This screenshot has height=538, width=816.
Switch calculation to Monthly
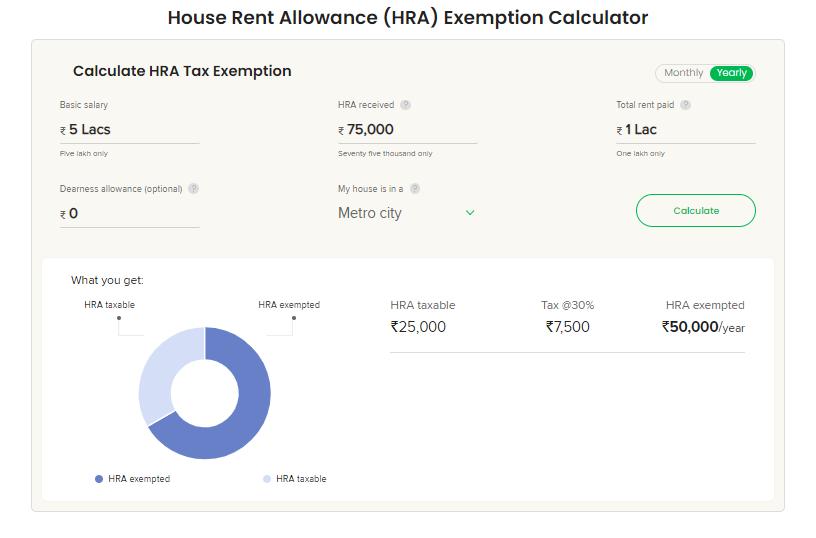683,73
